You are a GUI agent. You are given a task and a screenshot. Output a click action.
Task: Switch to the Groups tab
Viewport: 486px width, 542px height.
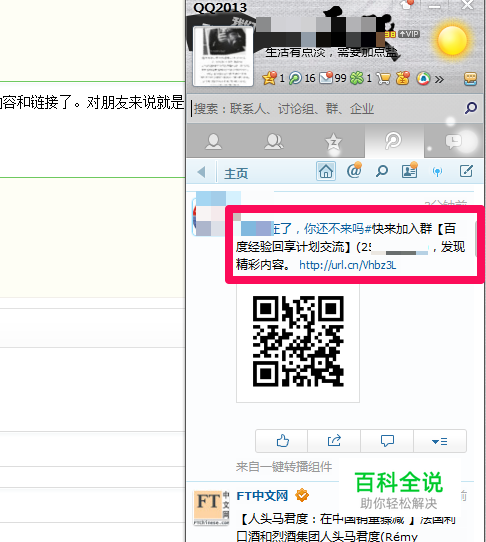273,141
